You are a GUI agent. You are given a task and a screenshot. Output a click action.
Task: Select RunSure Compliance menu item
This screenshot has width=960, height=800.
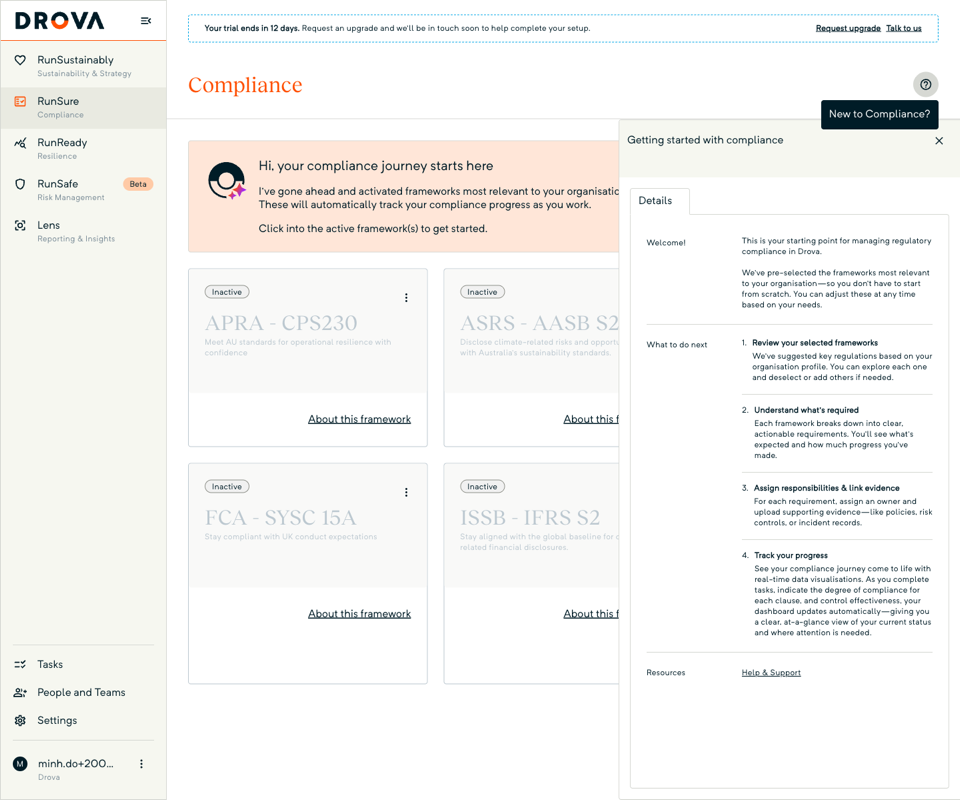tap(83, 108)
